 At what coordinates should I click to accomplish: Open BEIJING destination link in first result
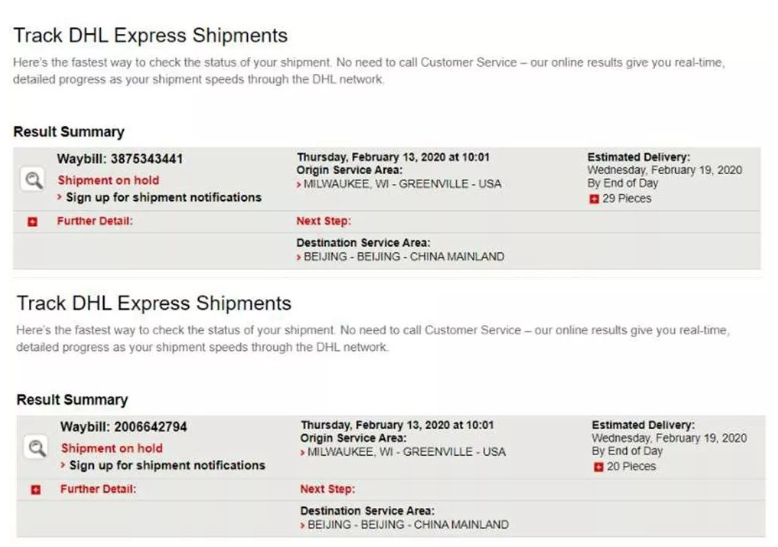404,257
